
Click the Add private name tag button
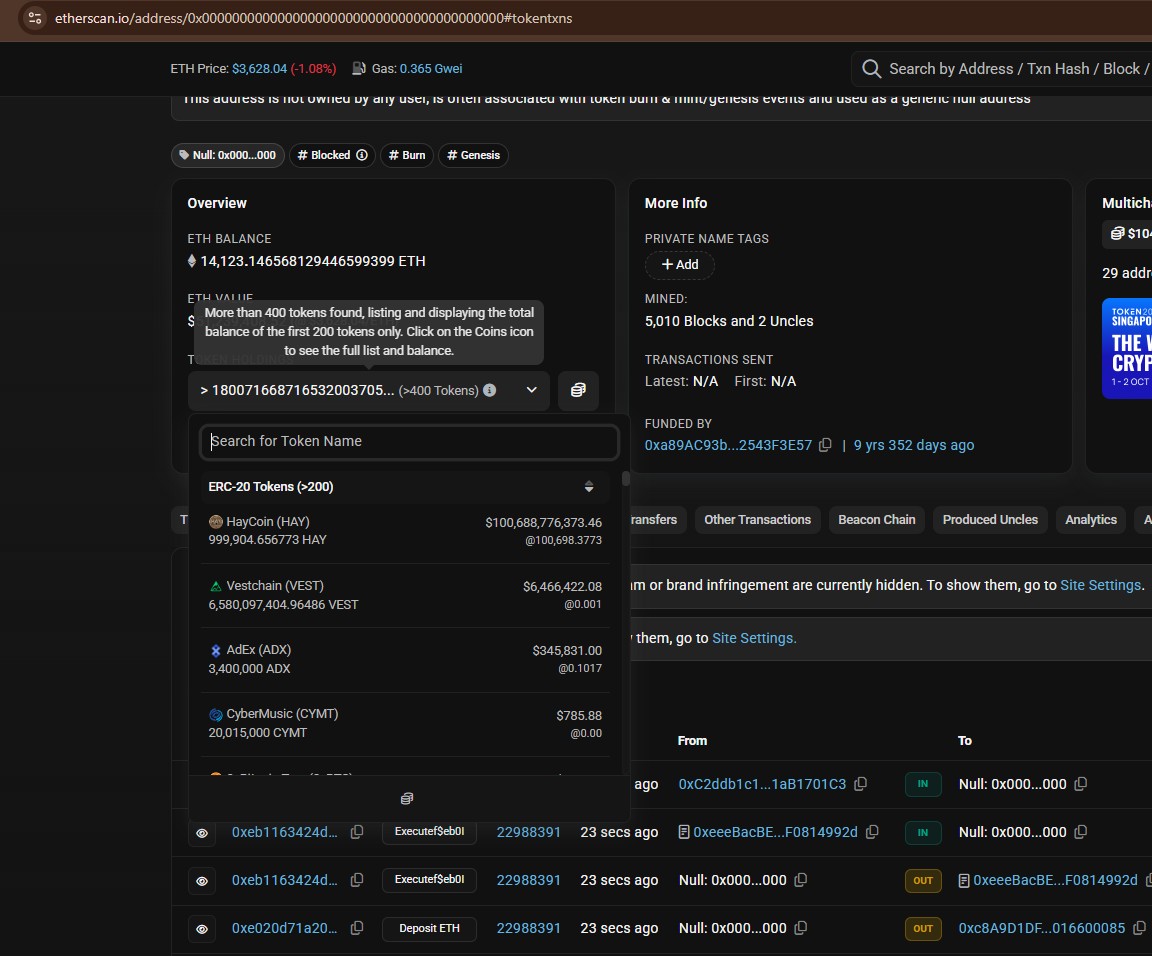[680, 265]
